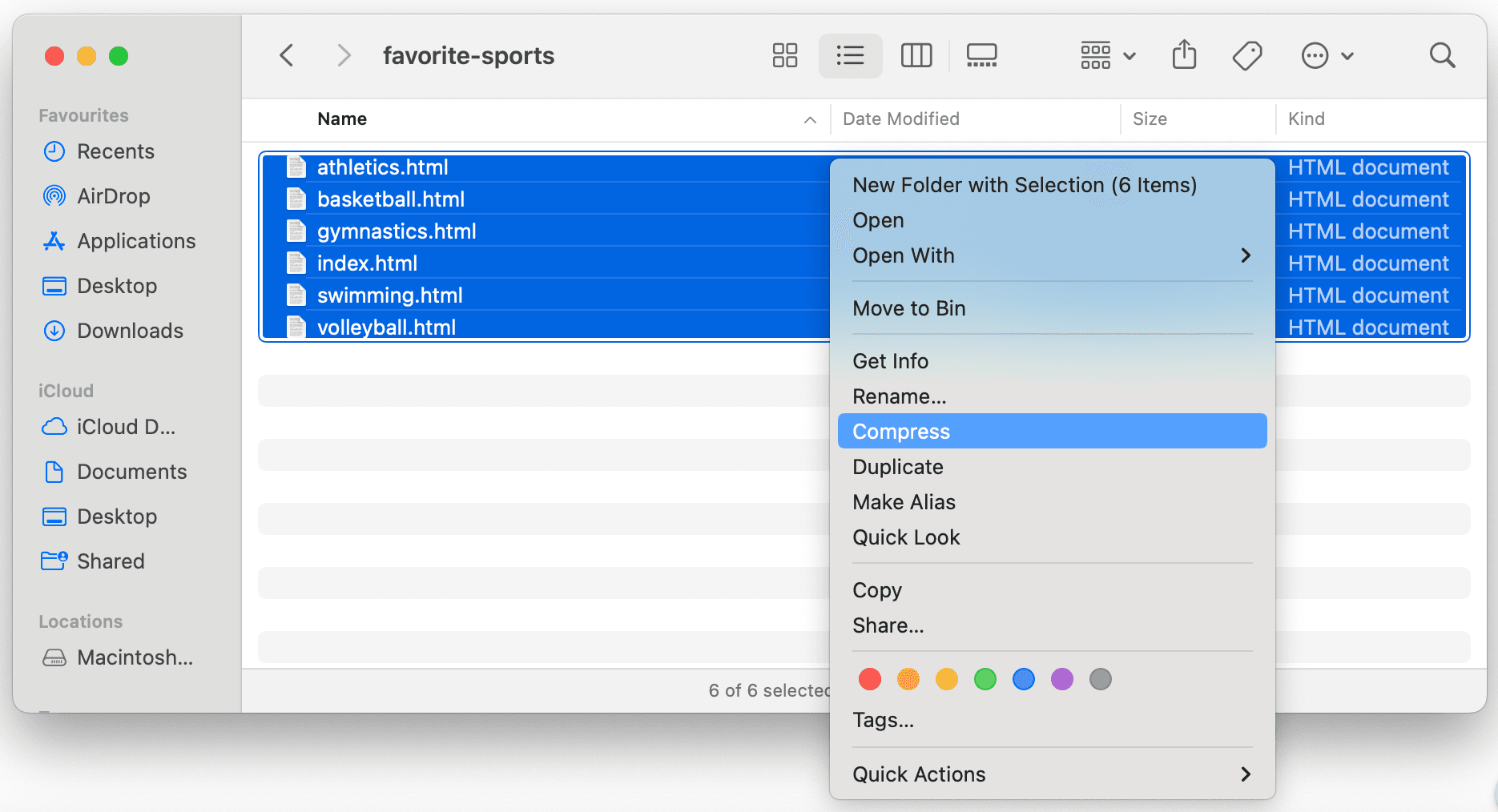The image size is (1498, 812).
Task: Open Shared in the sidebar
Action: pyautogui.click(x=93, y=561)
